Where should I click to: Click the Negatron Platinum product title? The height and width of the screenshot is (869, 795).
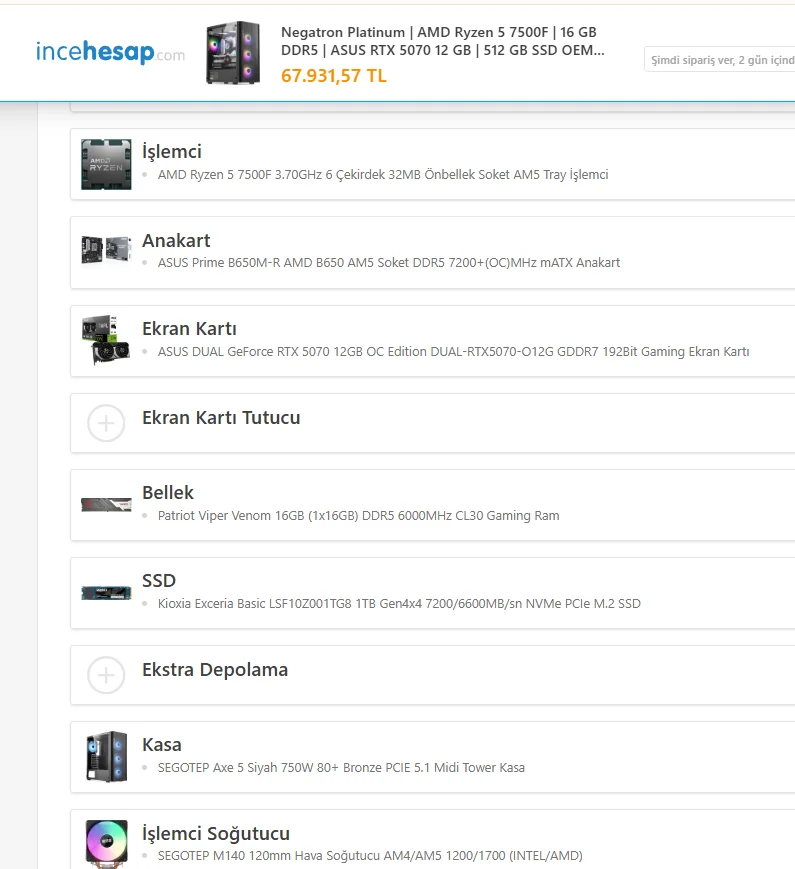[442, 41]
